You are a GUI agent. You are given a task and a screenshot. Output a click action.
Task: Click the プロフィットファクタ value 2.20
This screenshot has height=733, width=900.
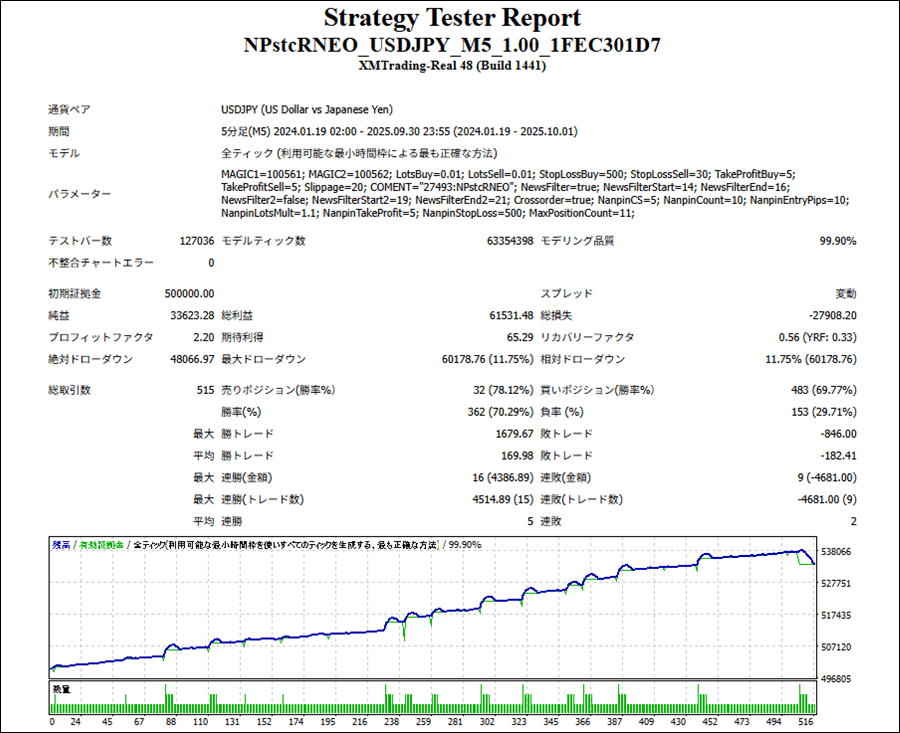point(201,338)
